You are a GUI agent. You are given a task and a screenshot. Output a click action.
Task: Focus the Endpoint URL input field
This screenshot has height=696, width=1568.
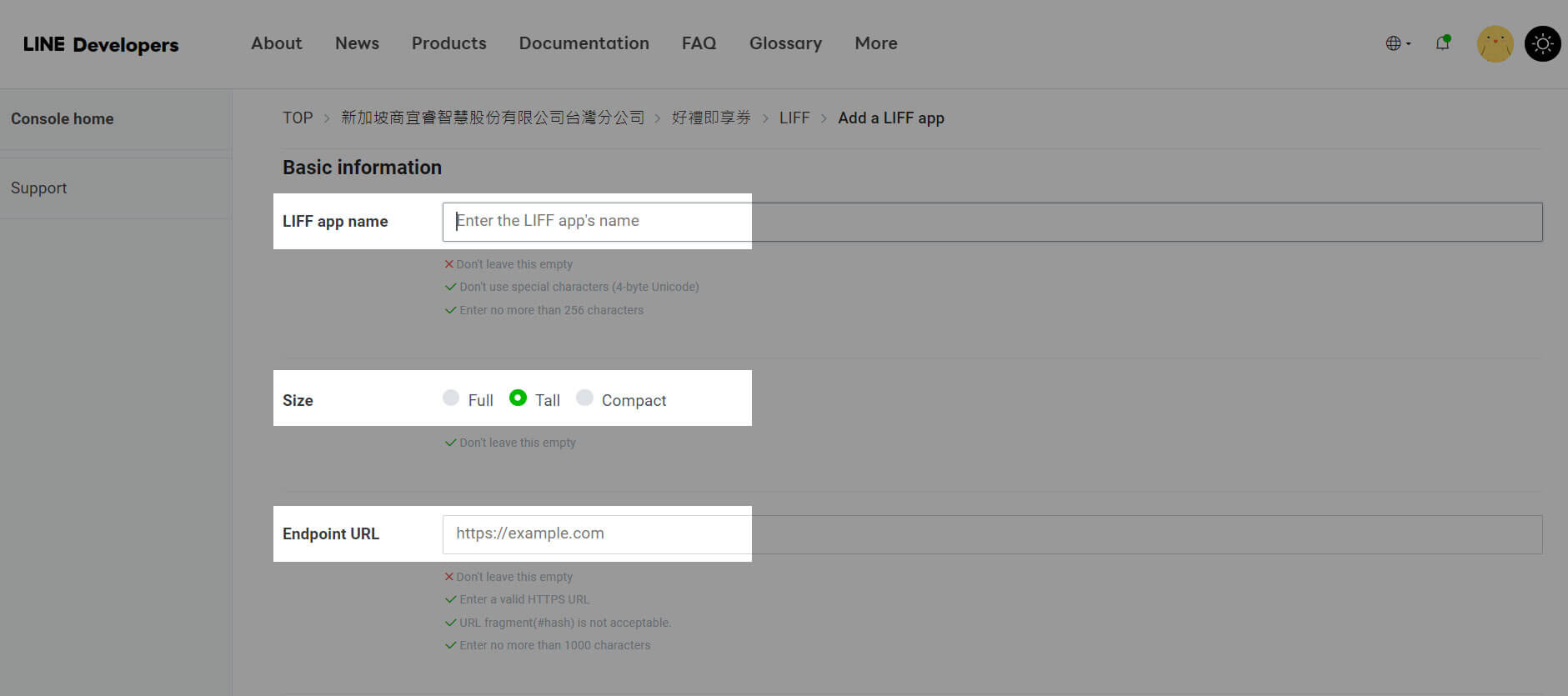tap(992, 534)
